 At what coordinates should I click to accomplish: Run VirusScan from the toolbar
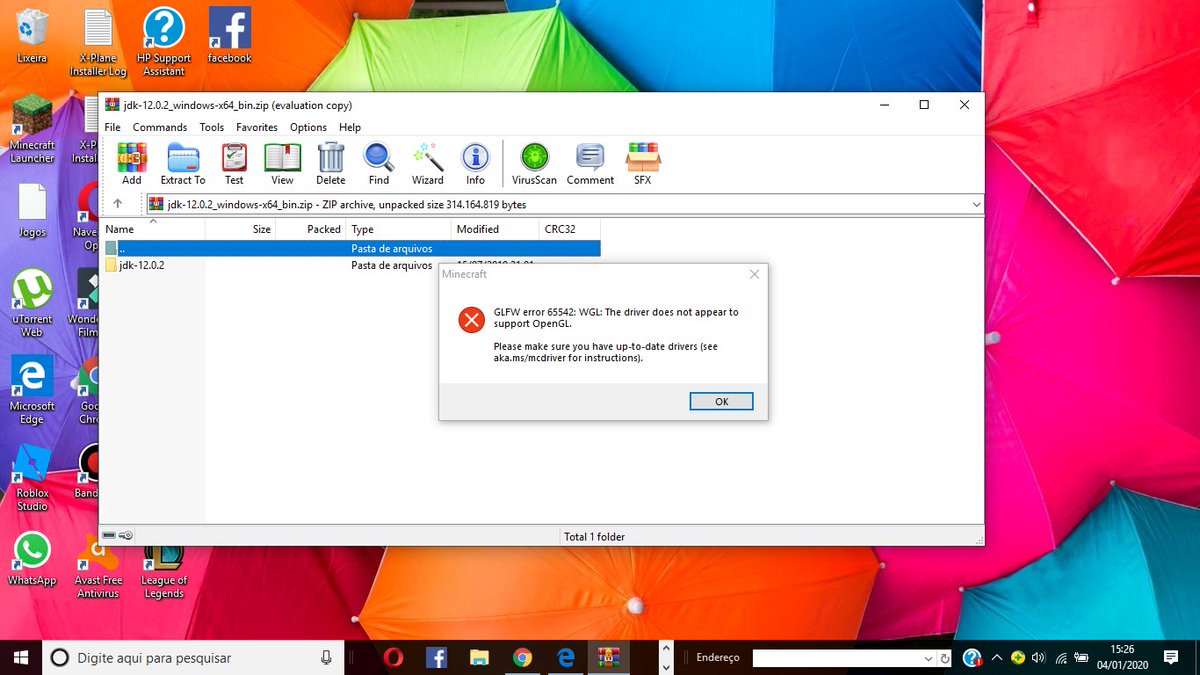point(534,164)
